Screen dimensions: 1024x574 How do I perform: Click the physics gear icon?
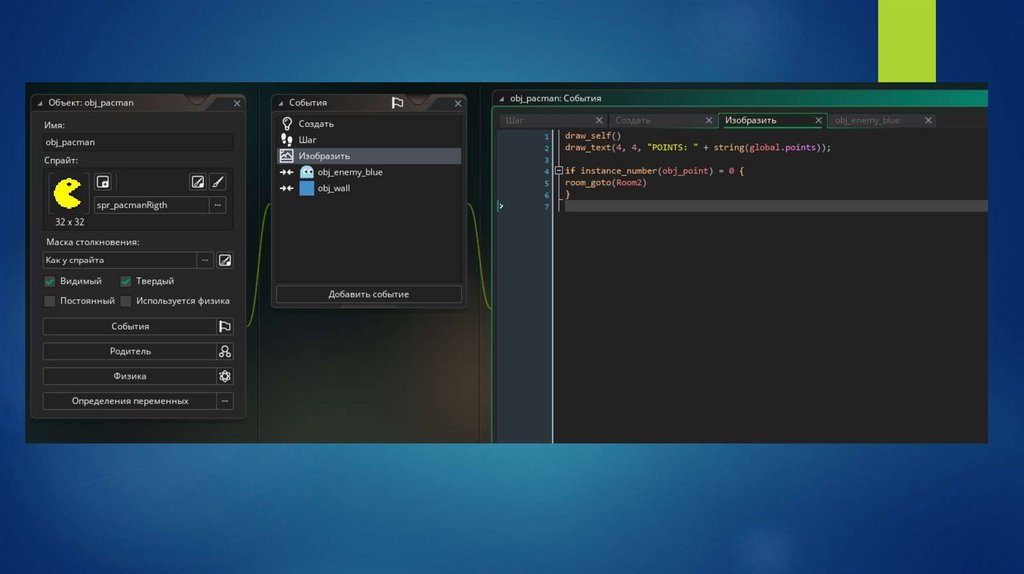225,376
